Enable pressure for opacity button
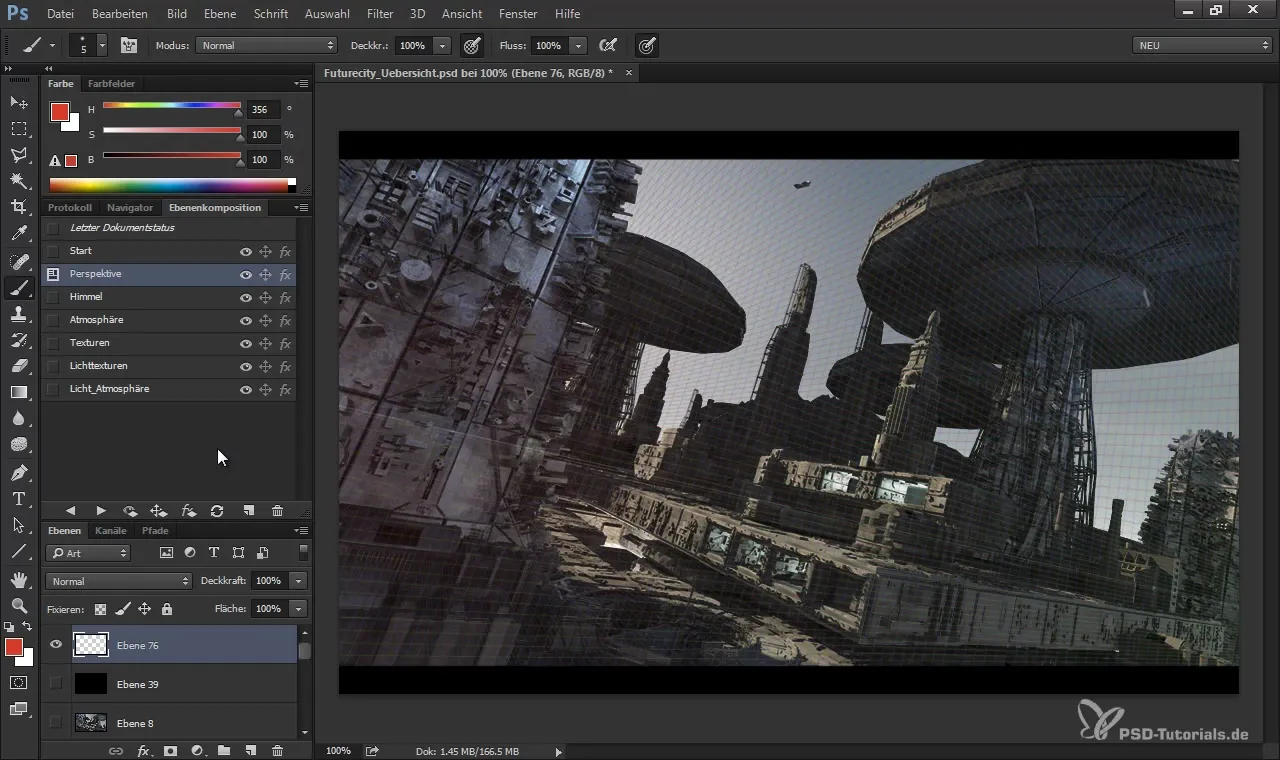The image size is (1280, 760). [x=472, y=46]
